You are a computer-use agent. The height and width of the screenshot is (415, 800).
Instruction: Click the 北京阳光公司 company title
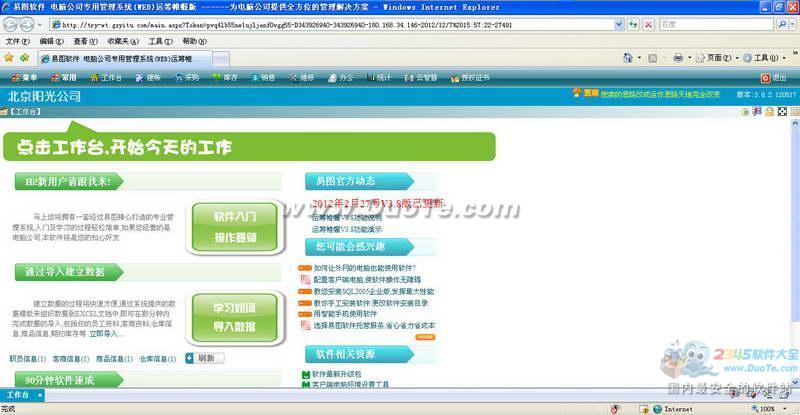[x=44, y=96]
